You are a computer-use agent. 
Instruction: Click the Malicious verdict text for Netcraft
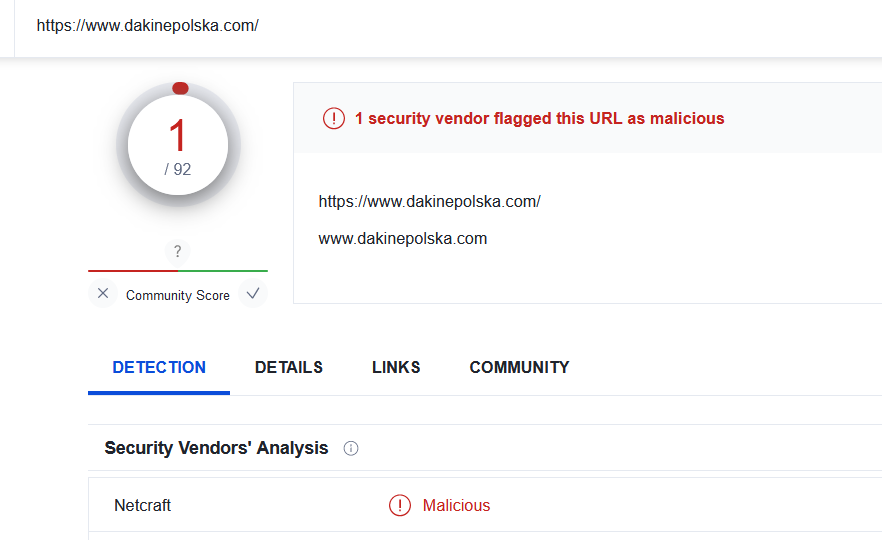456,505
